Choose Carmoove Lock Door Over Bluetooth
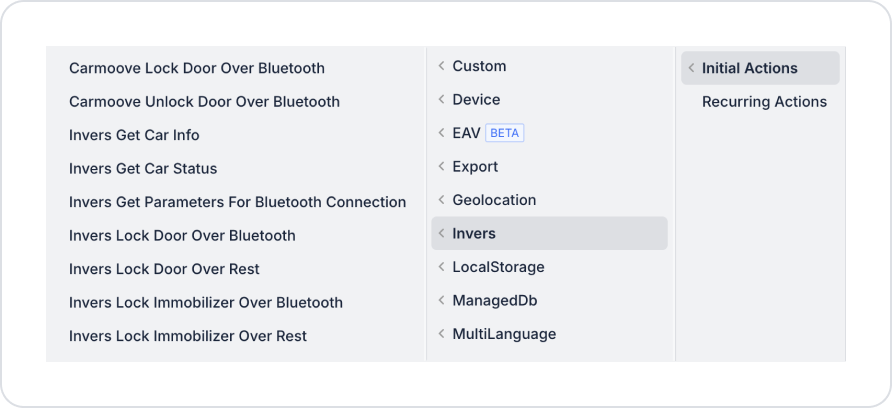Viewport: 892px width, 408px height. pyautogui.click(x=197, y=68)
